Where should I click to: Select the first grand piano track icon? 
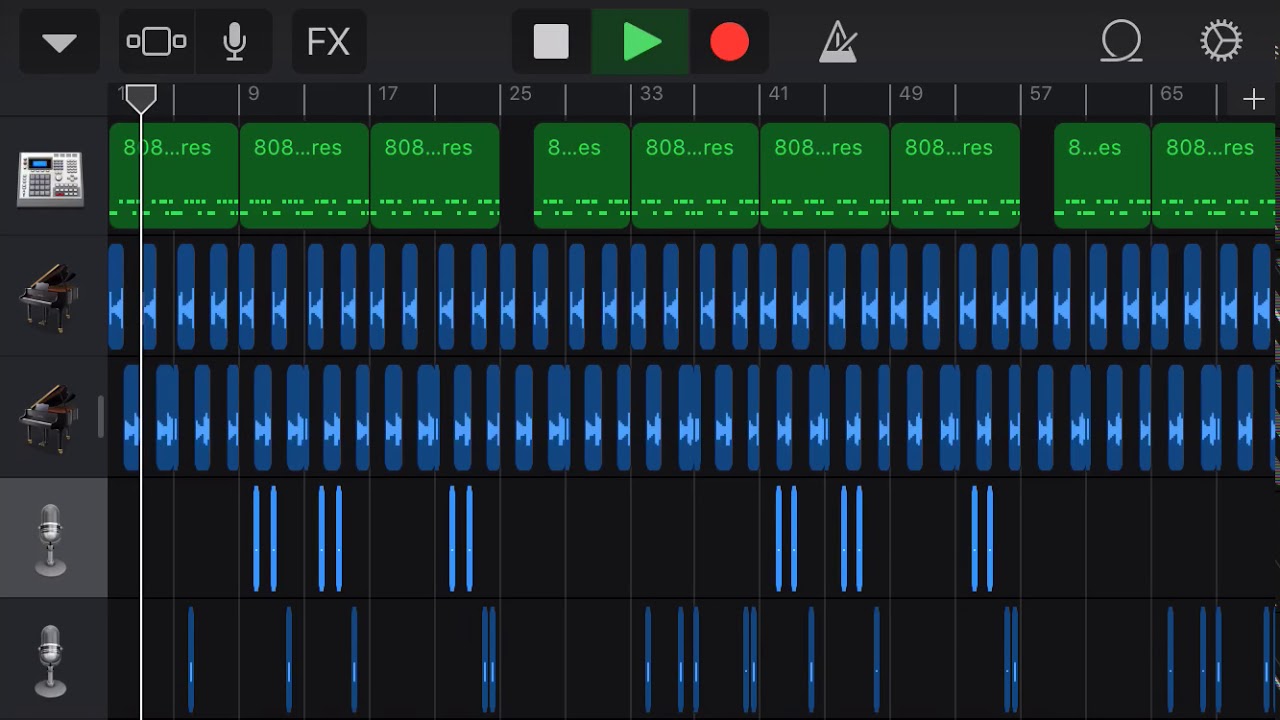pos(49,297)
